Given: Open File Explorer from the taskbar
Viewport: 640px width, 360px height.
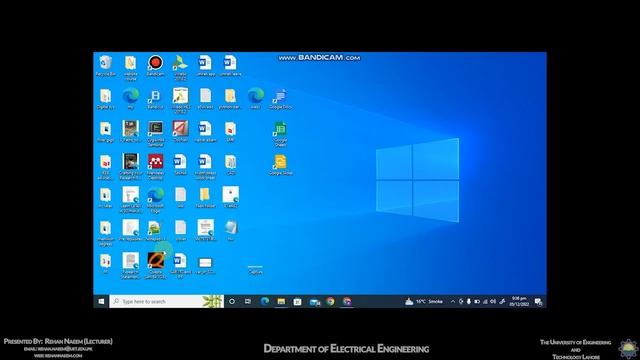Looking at the screenshot, I should click(281, 301).
